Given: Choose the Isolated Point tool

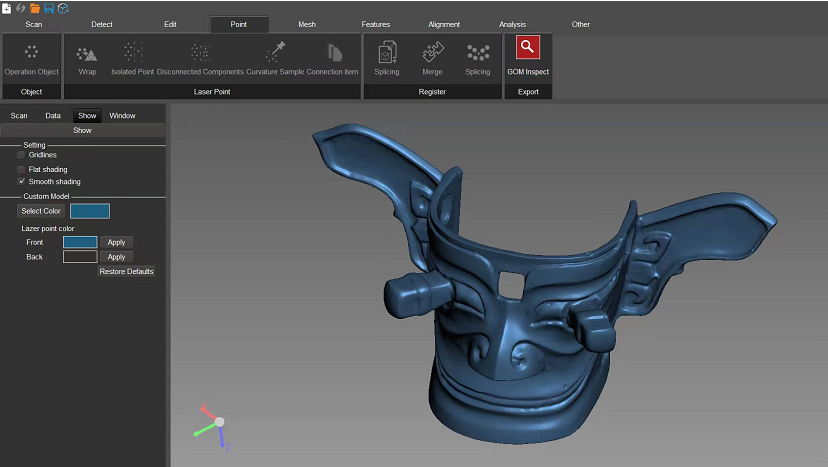Looking at the screenshot, I should pos(133,59).
